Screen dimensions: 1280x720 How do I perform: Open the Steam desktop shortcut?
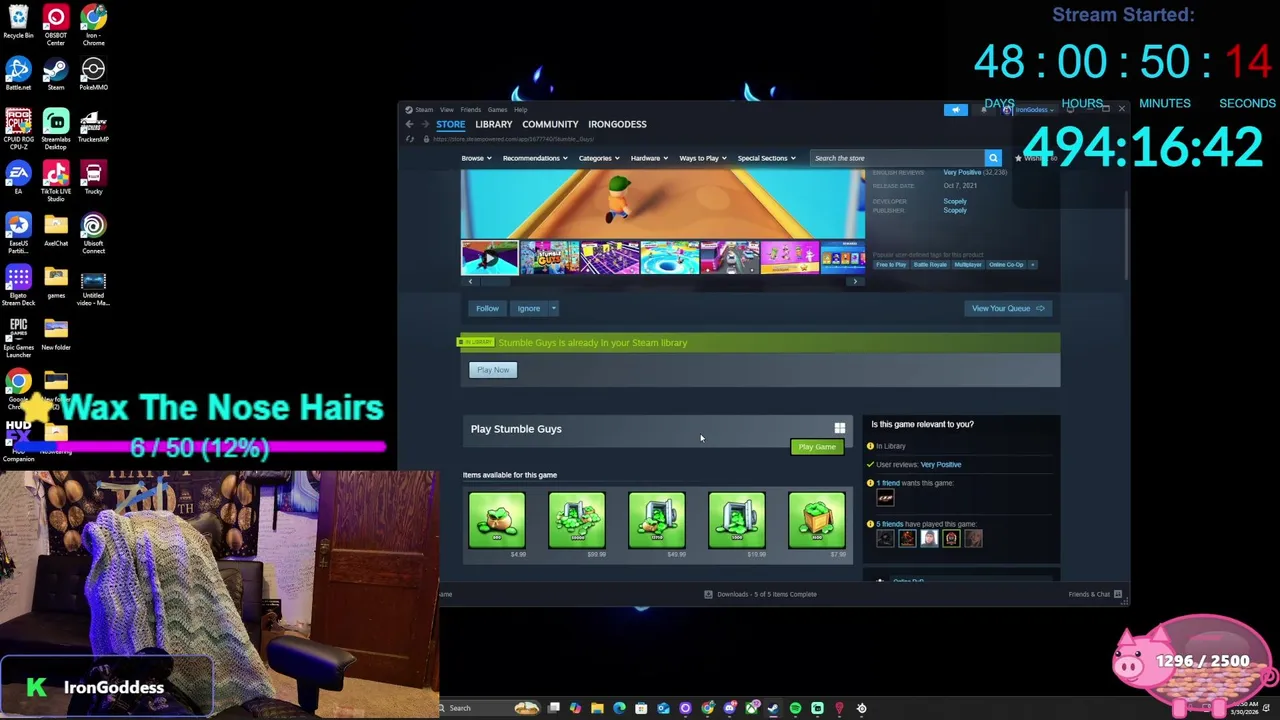pos(56,74)
